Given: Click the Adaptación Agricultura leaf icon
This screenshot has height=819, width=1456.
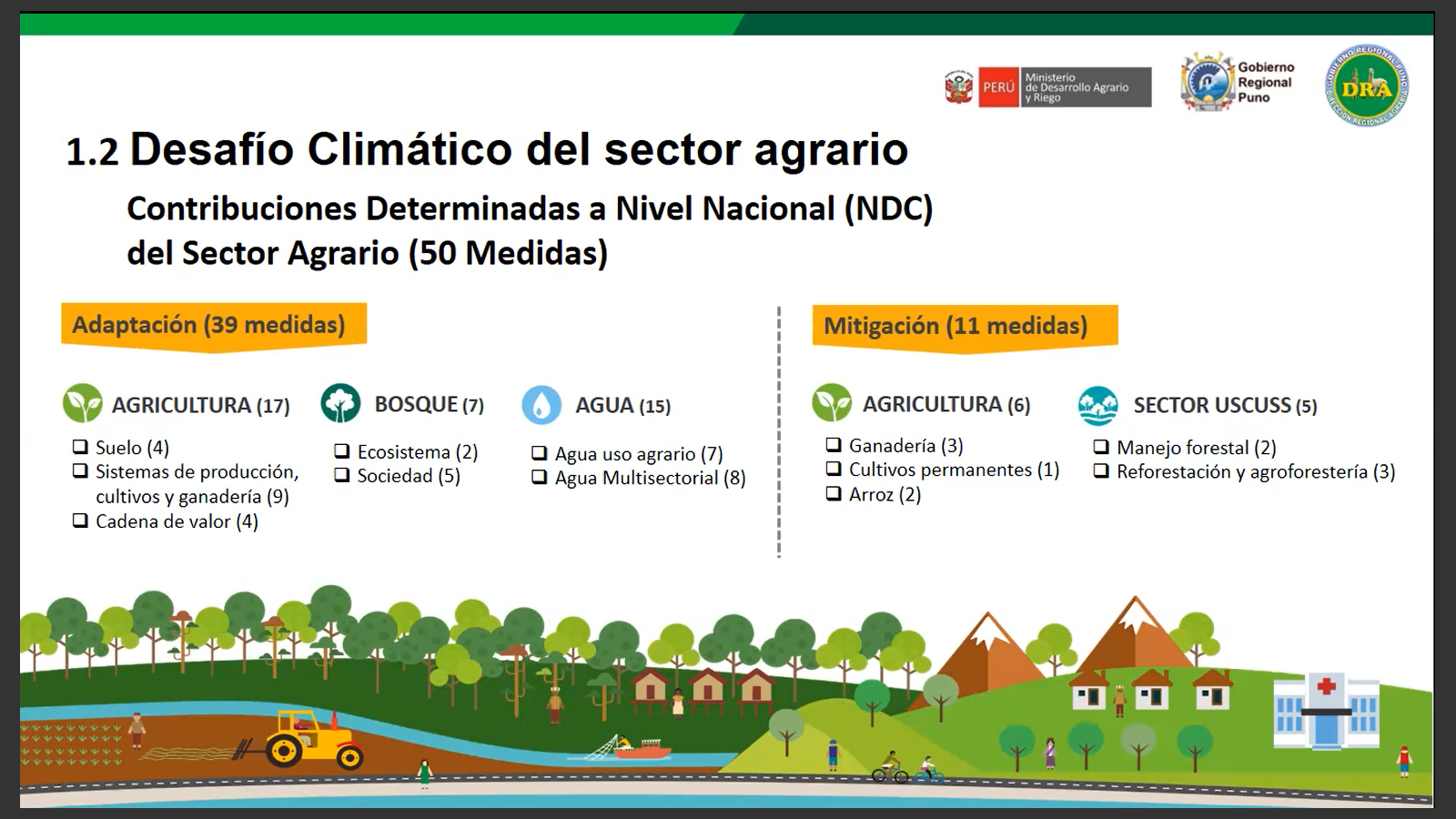Looking at the screenshot, I should coord(83,403).
